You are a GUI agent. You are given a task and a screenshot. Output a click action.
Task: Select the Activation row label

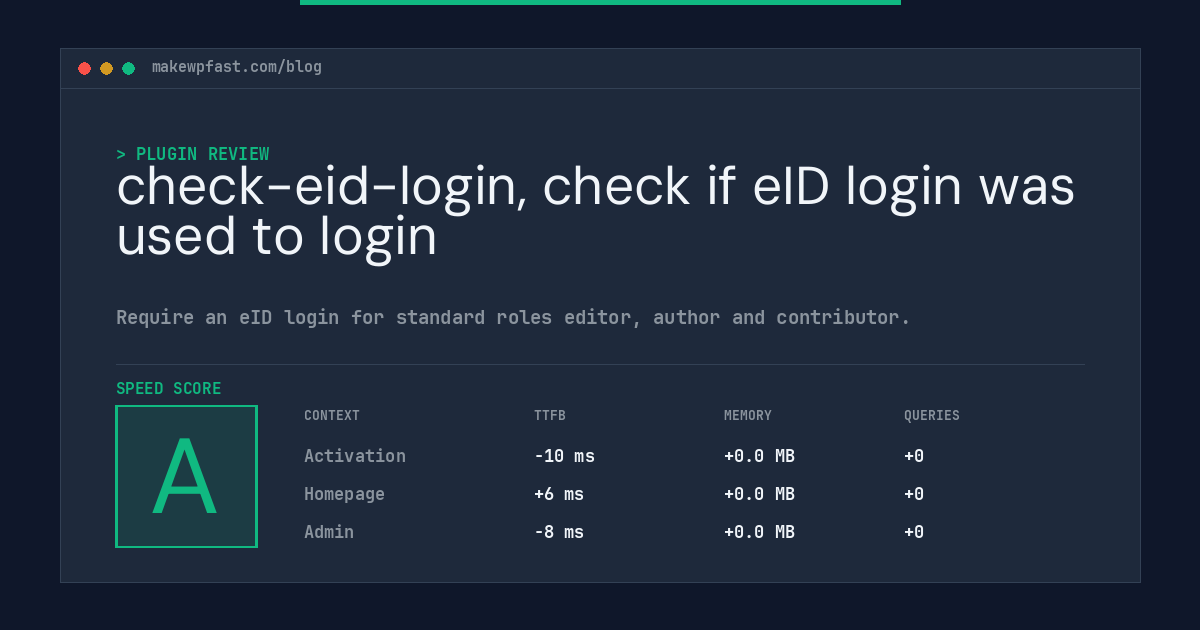click(355, 456)
